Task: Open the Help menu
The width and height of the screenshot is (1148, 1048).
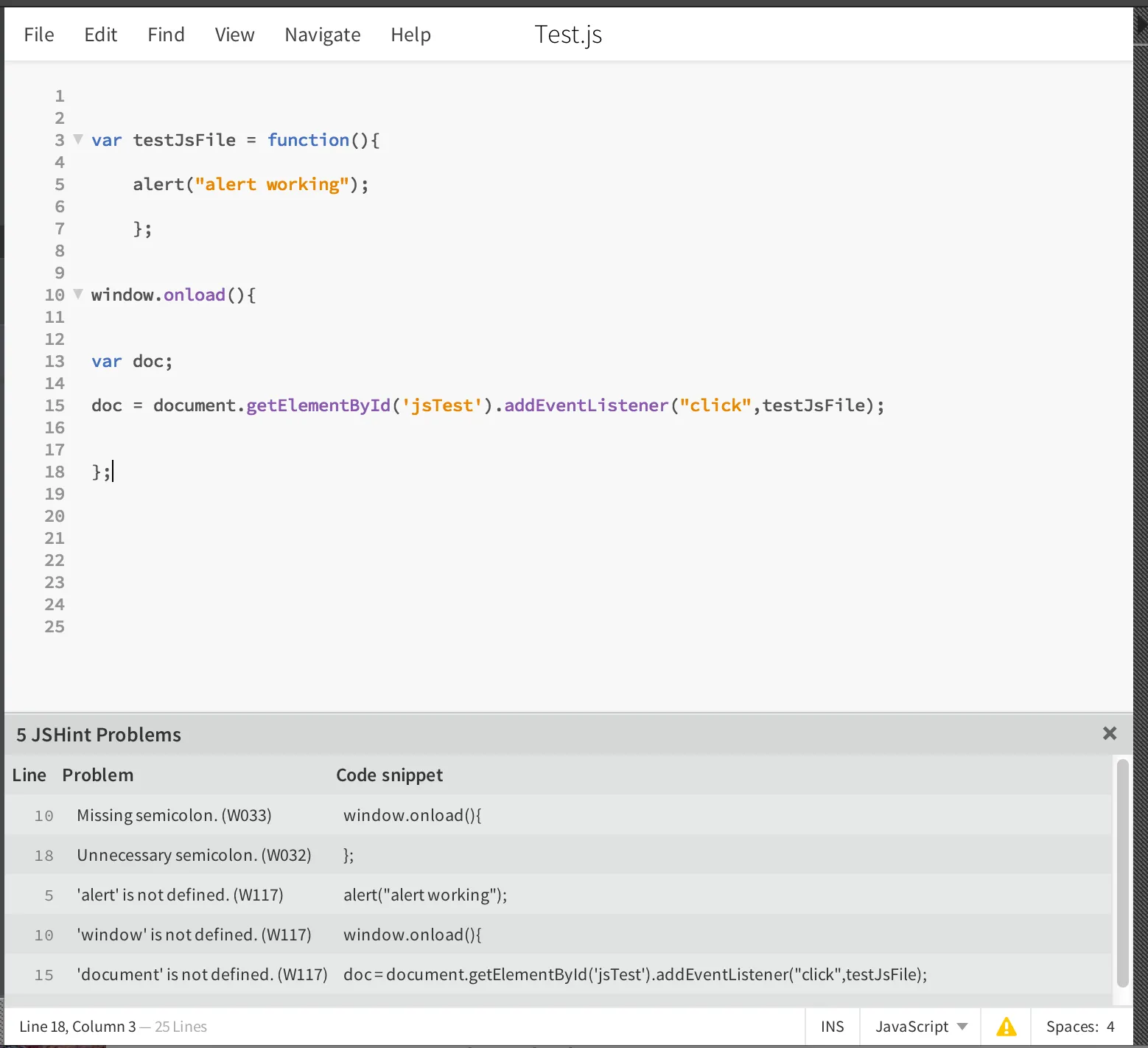Action: pyautogui.click(x=410, y=35)
